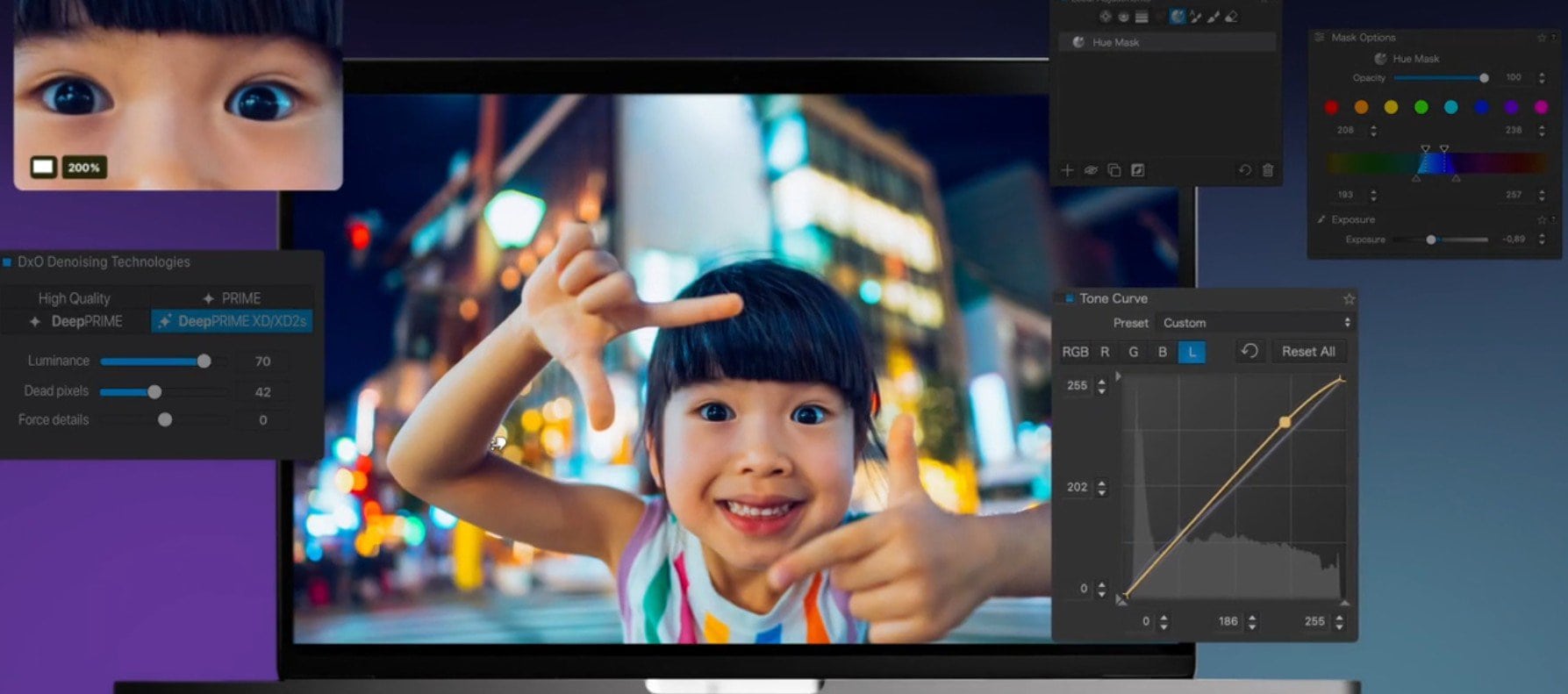Open the Tone Curve Preset Custom dropdown
Screen dimensions: 1568x694
1256,323
